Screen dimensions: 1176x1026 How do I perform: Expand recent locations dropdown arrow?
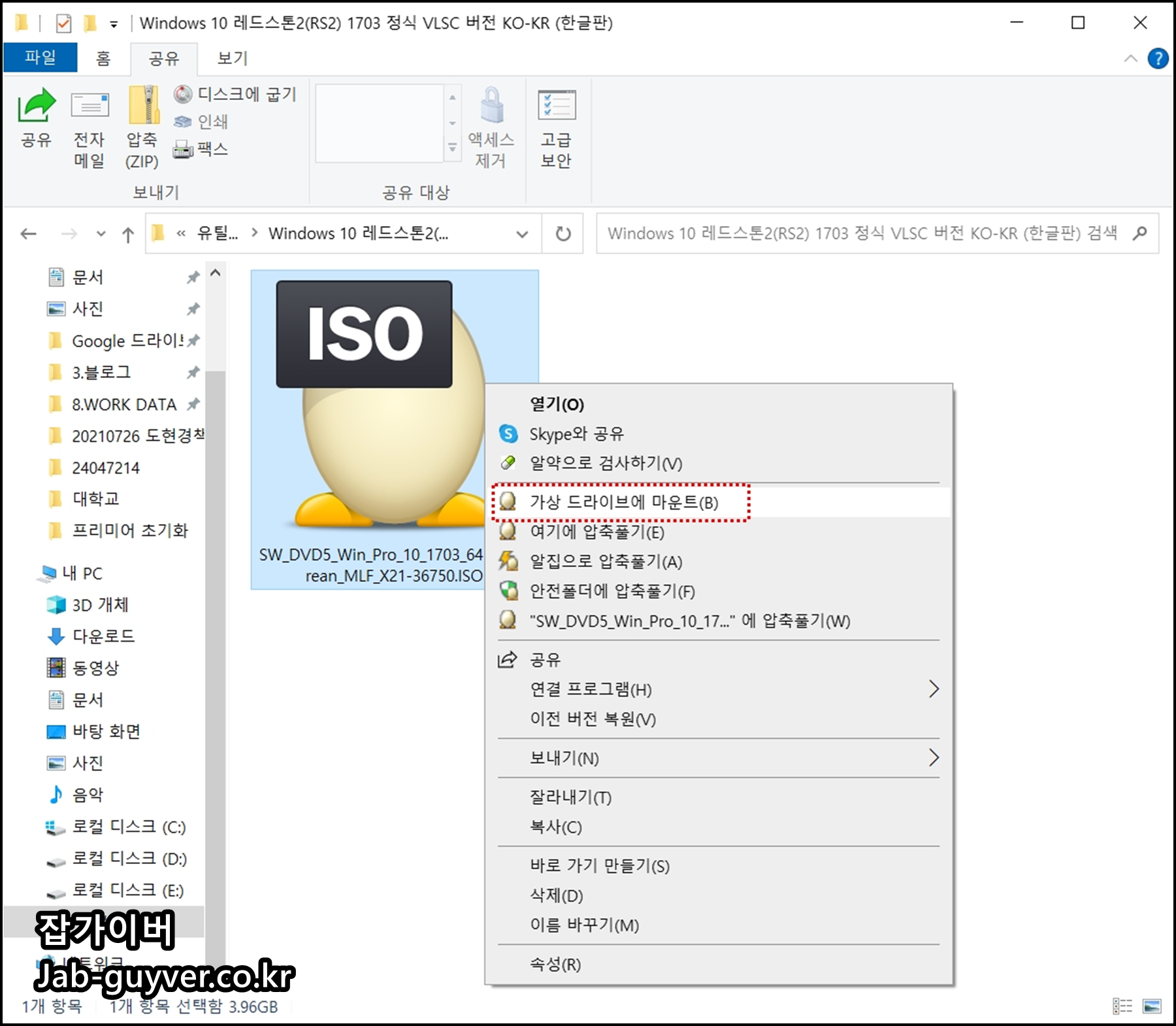pyautogui.click(x=101, y=234)
